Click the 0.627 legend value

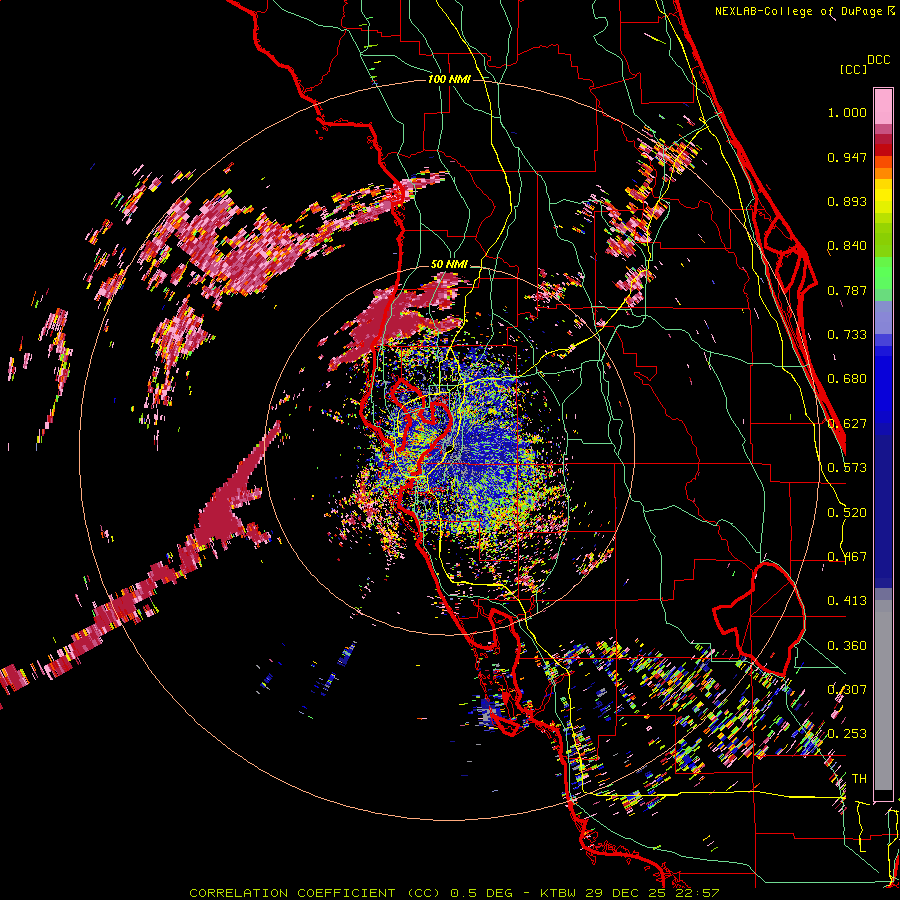[x=847, y=424]
